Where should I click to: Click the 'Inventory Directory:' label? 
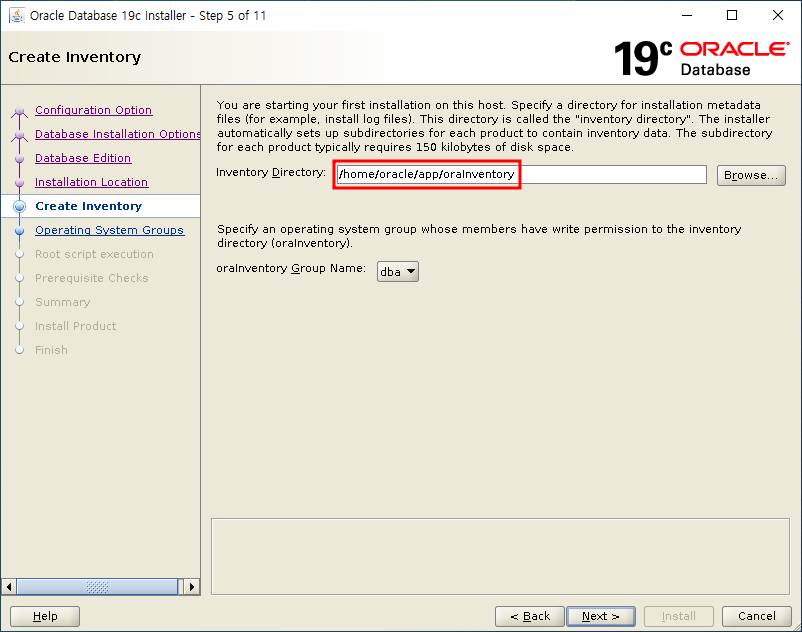(x=271, y=172)
